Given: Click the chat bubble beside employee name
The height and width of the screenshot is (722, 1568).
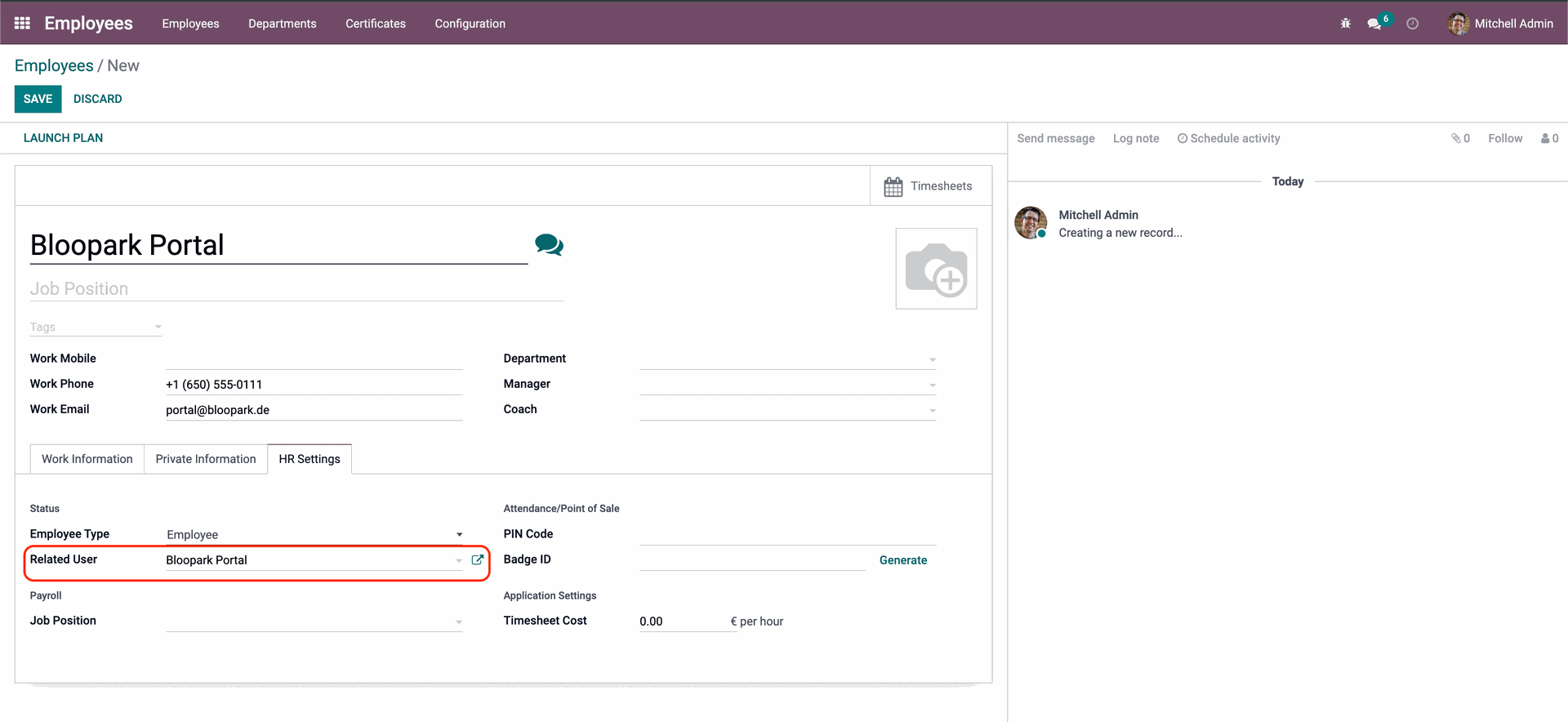Looking at the screenshot, I should click(x=549, y=245).
